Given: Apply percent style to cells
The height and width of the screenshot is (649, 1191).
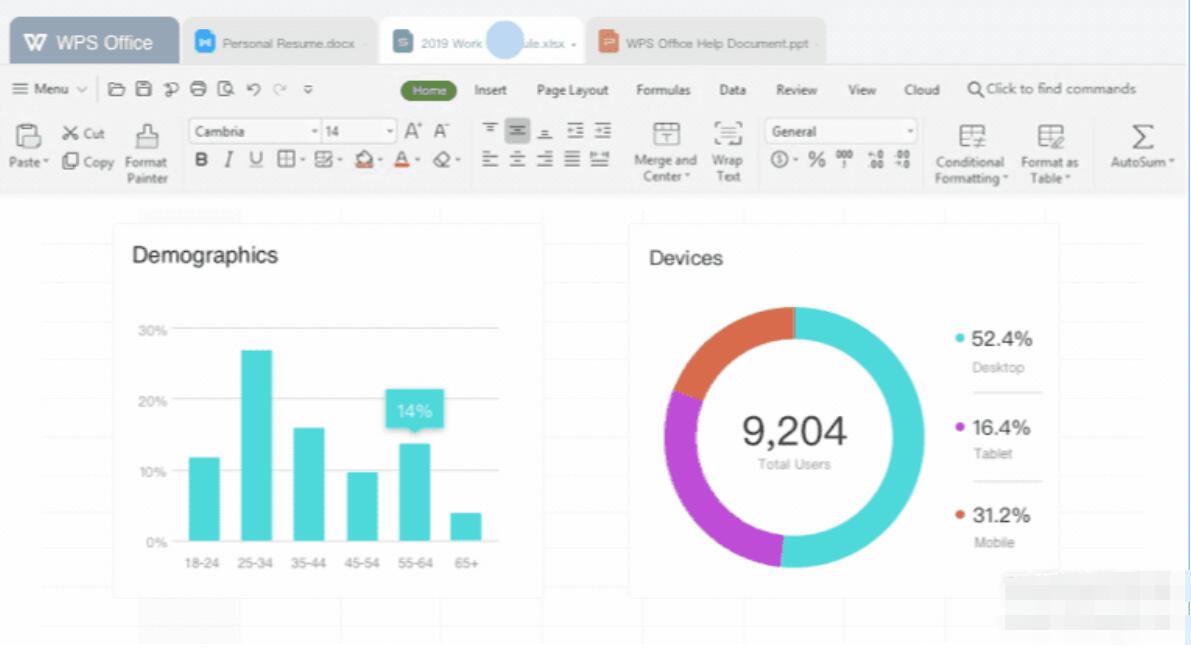Looking at the screenshot, I should tap(817, 160).
